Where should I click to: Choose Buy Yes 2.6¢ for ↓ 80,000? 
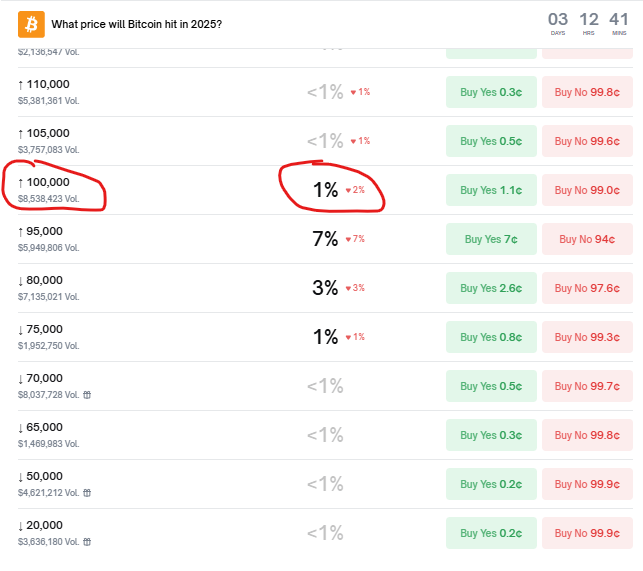click(x=490, y=288)
